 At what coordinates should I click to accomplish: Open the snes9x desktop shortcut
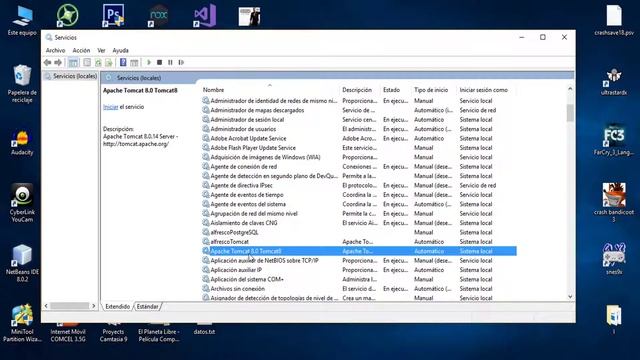[614, 258]
